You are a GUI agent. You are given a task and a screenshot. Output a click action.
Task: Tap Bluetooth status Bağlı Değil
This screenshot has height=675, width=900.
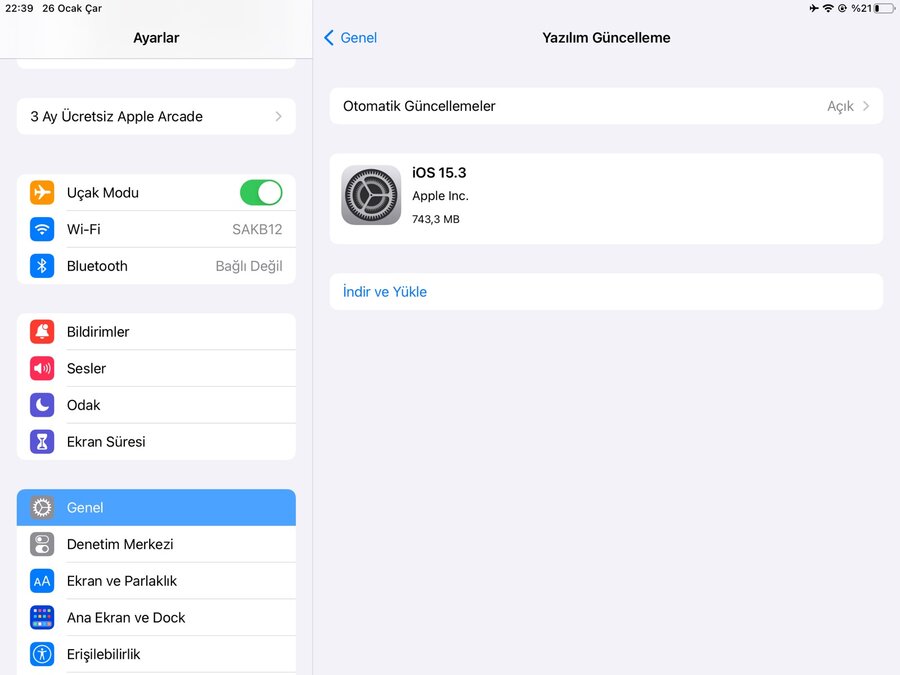[249, 266]
